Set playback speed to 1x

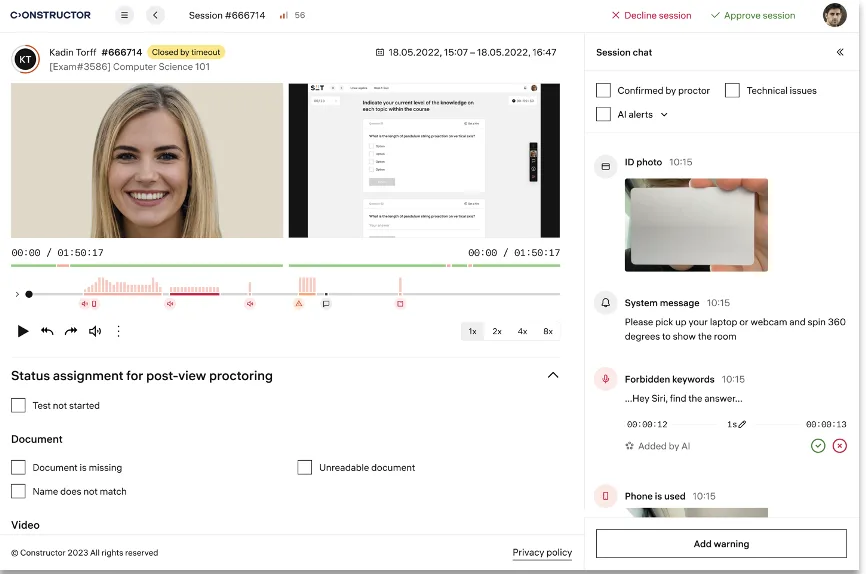point(473,331)
